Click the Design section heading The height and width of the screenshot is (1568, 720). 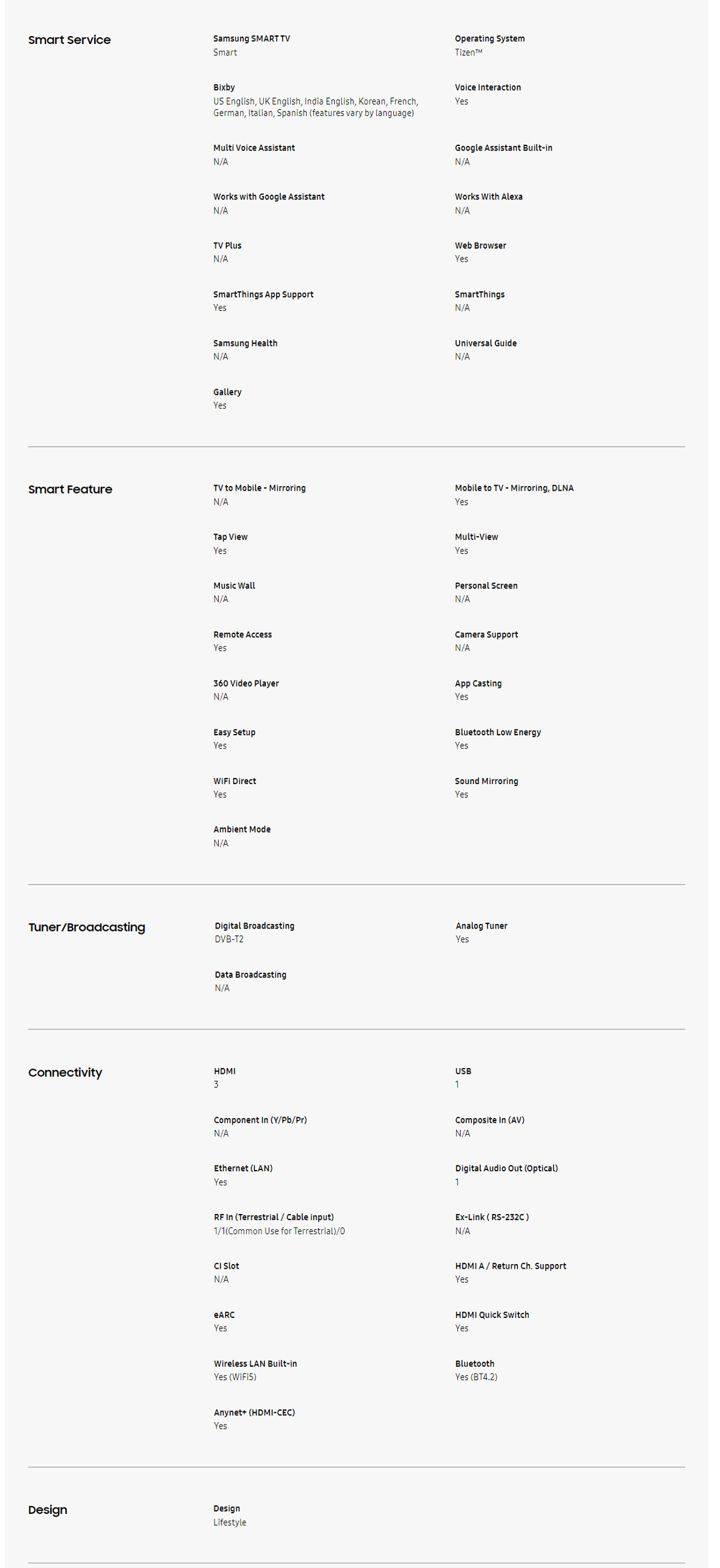(x=47, y=1510)
